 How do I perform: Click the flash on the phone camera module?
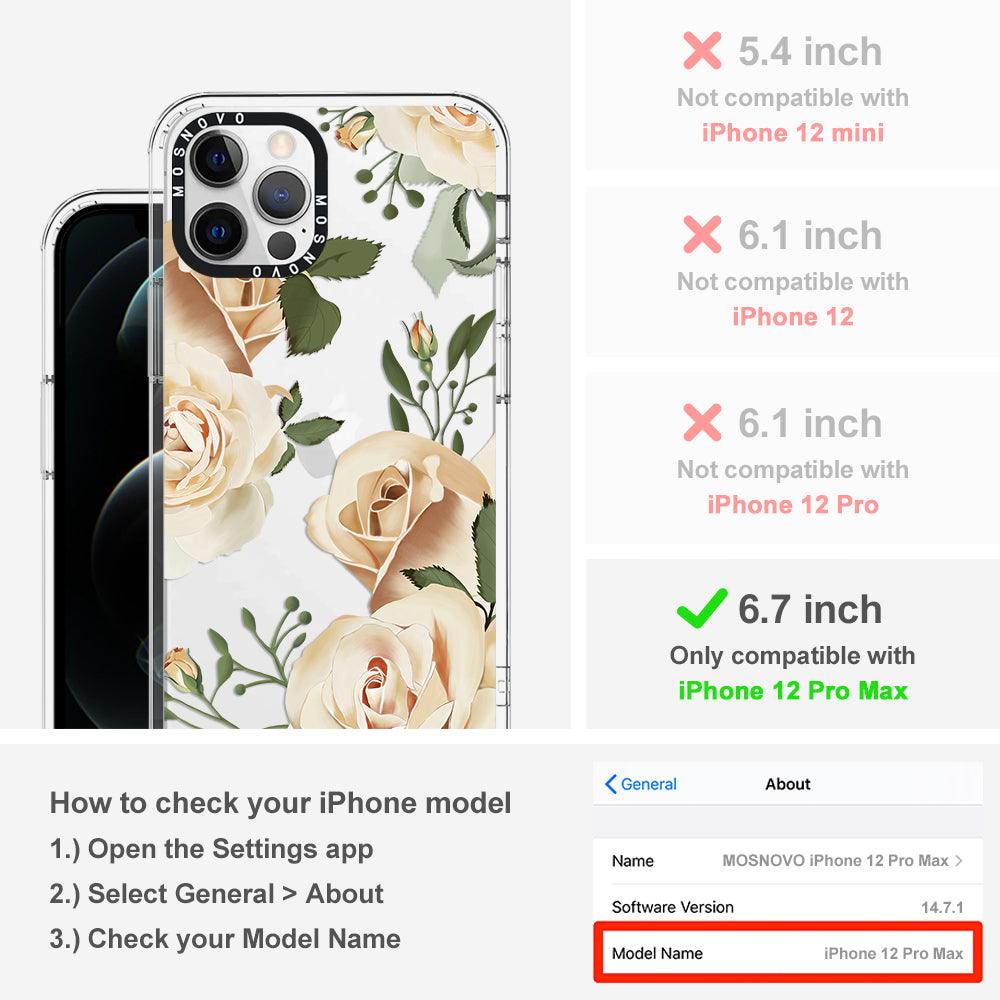pyautogui.click(x=280, y=145)
